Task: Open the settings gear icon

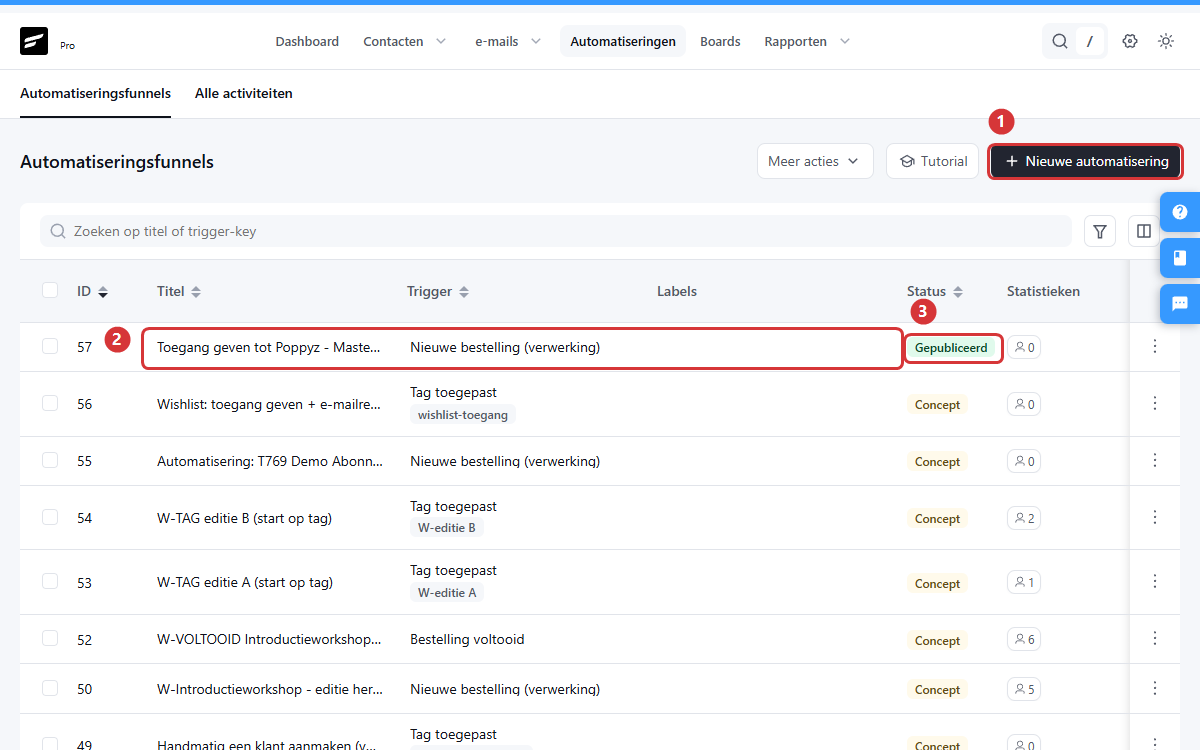Action: pyautogui.click(x=1130, y=41)
